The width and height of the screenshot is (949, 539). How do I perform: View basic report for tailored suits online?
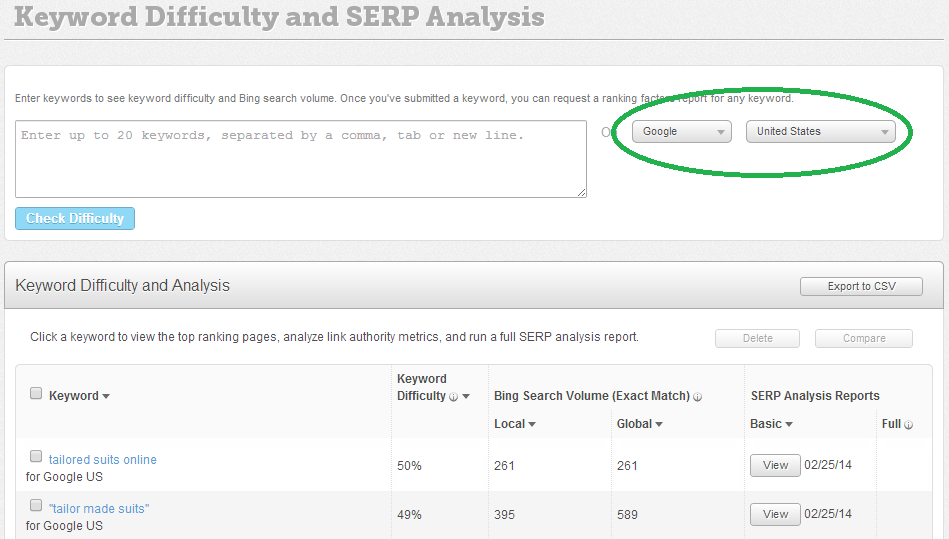[775, 465]
